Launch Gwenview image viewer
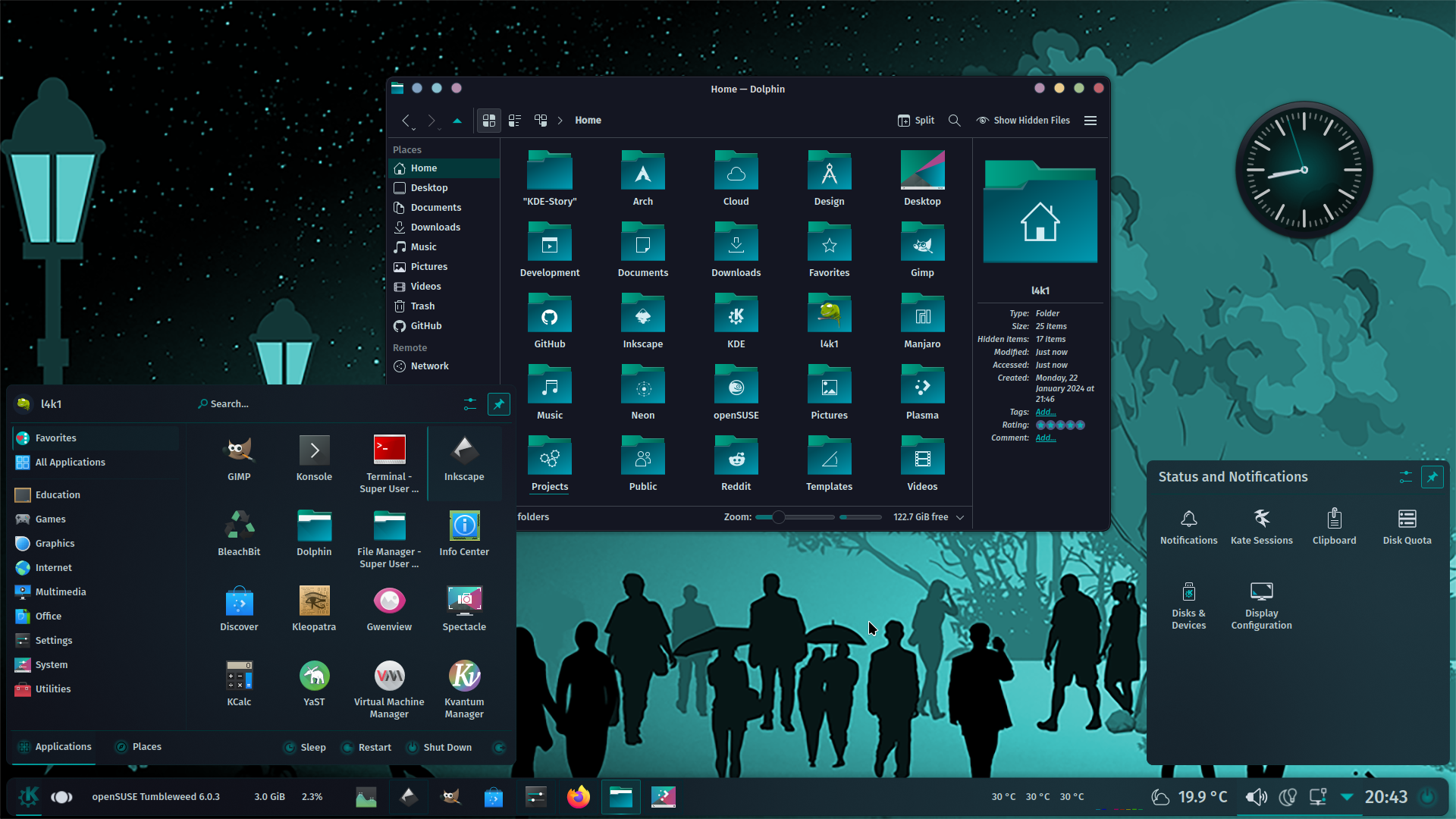The height and width of the screenshot is (819, 1456). (389, 609)
